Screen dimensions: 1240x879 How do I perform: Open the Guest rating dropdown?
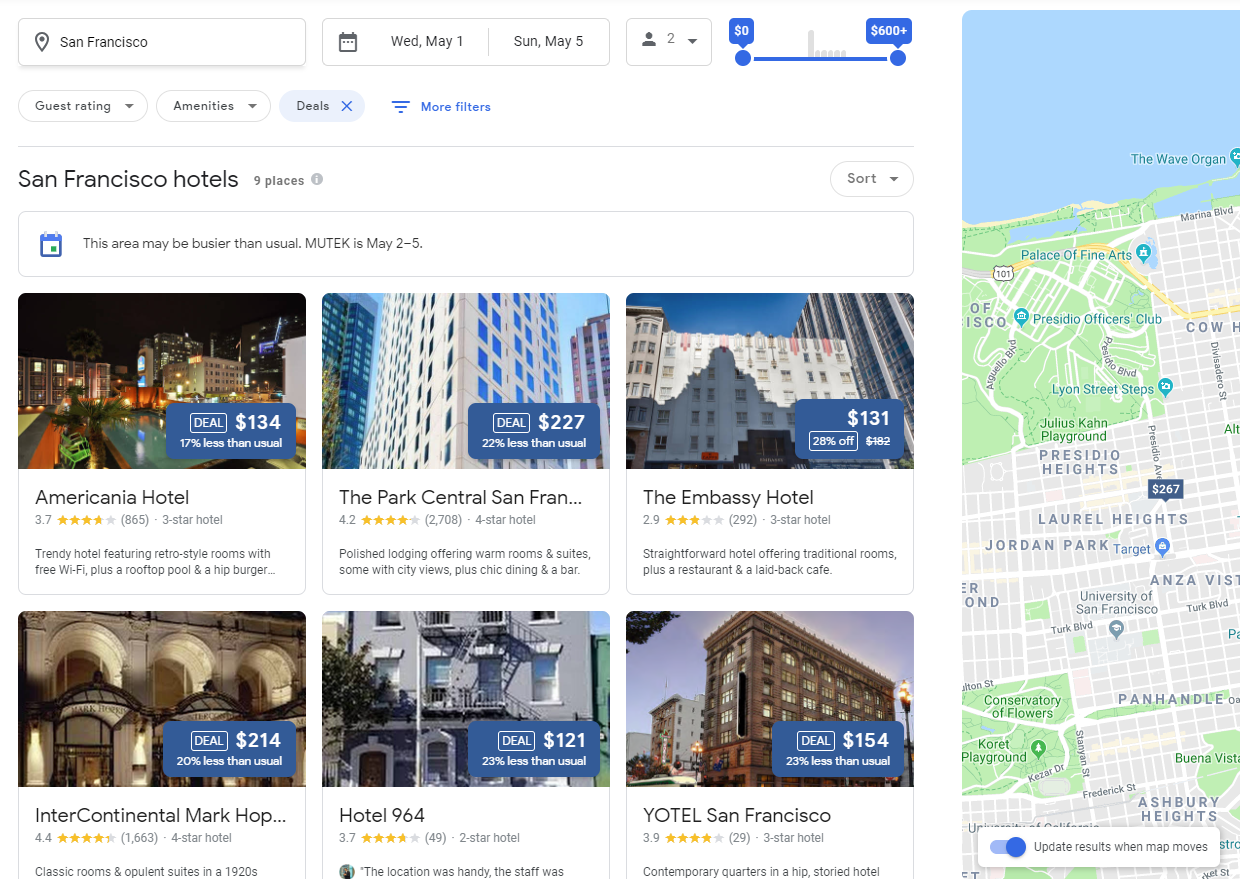click(x=83, y=105)
